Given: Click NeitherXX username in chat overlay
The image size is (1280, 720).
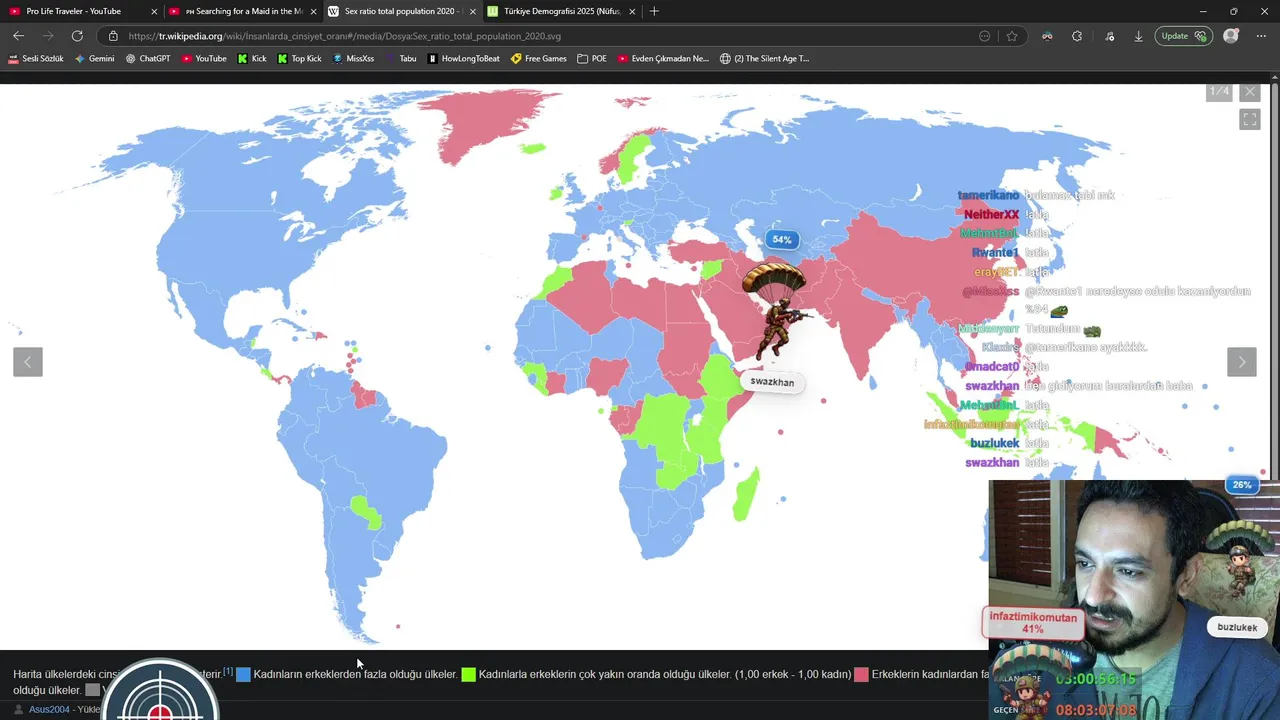Looking at the screenshot, I should pos(992,214).
